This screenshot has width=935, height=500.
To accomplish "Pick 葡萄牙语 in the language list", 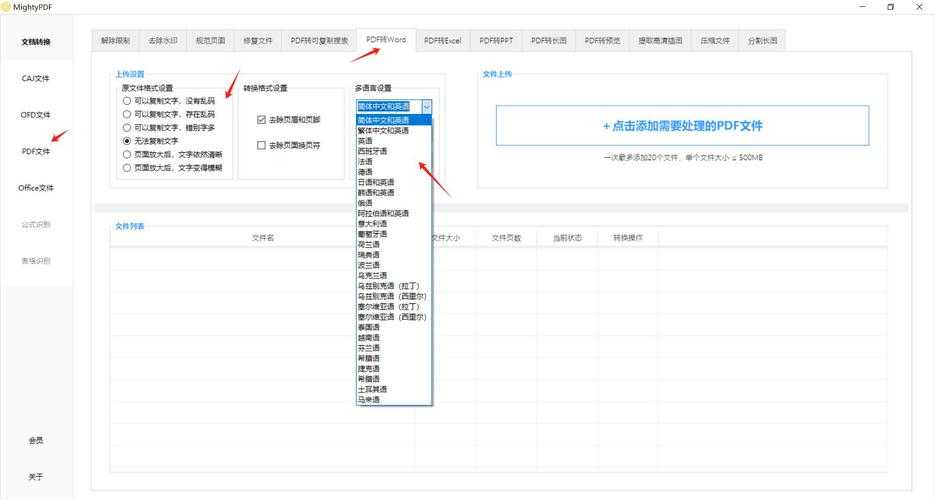I will (394, 234).
